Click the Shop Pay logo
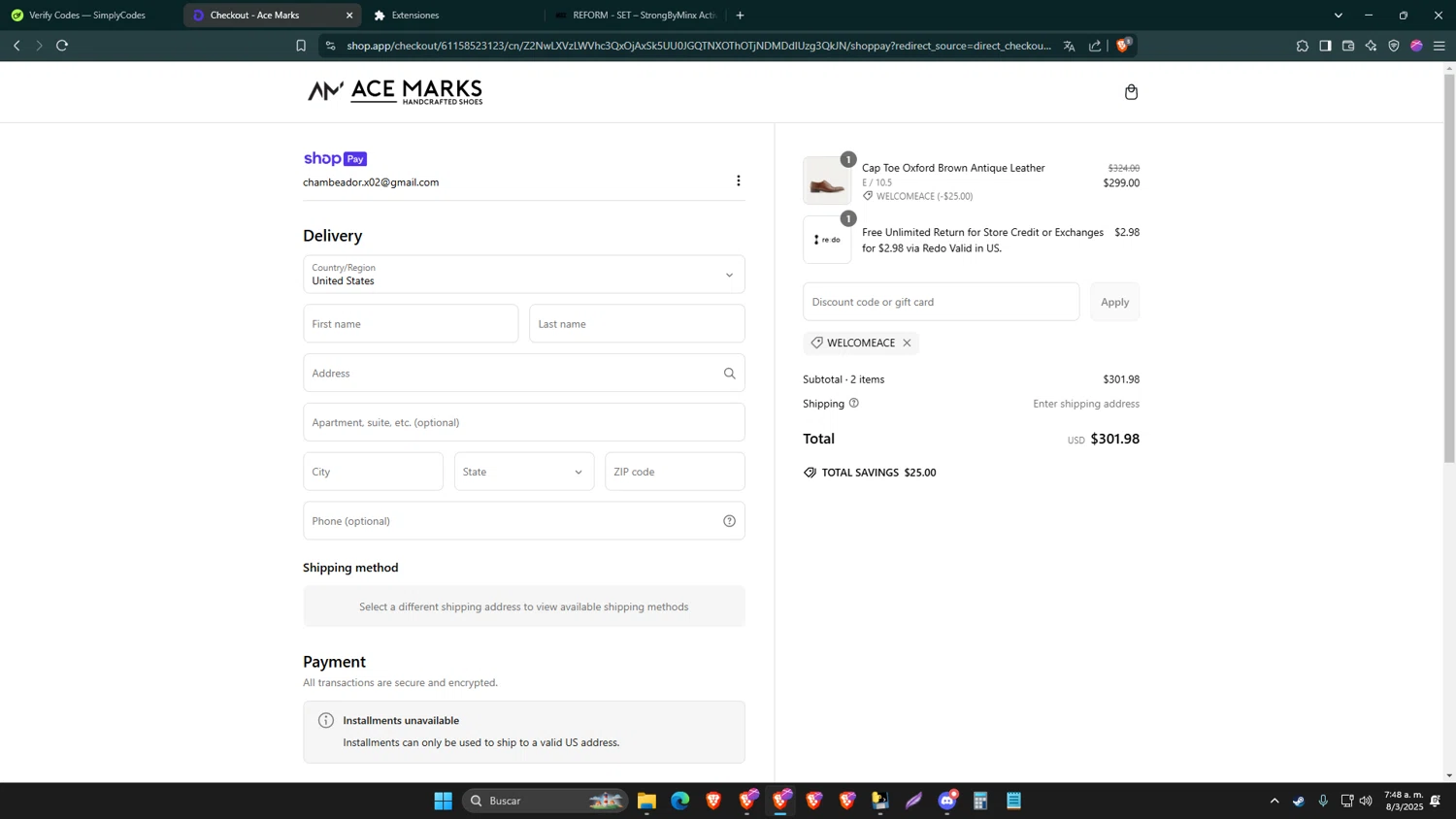 (335, 158)
